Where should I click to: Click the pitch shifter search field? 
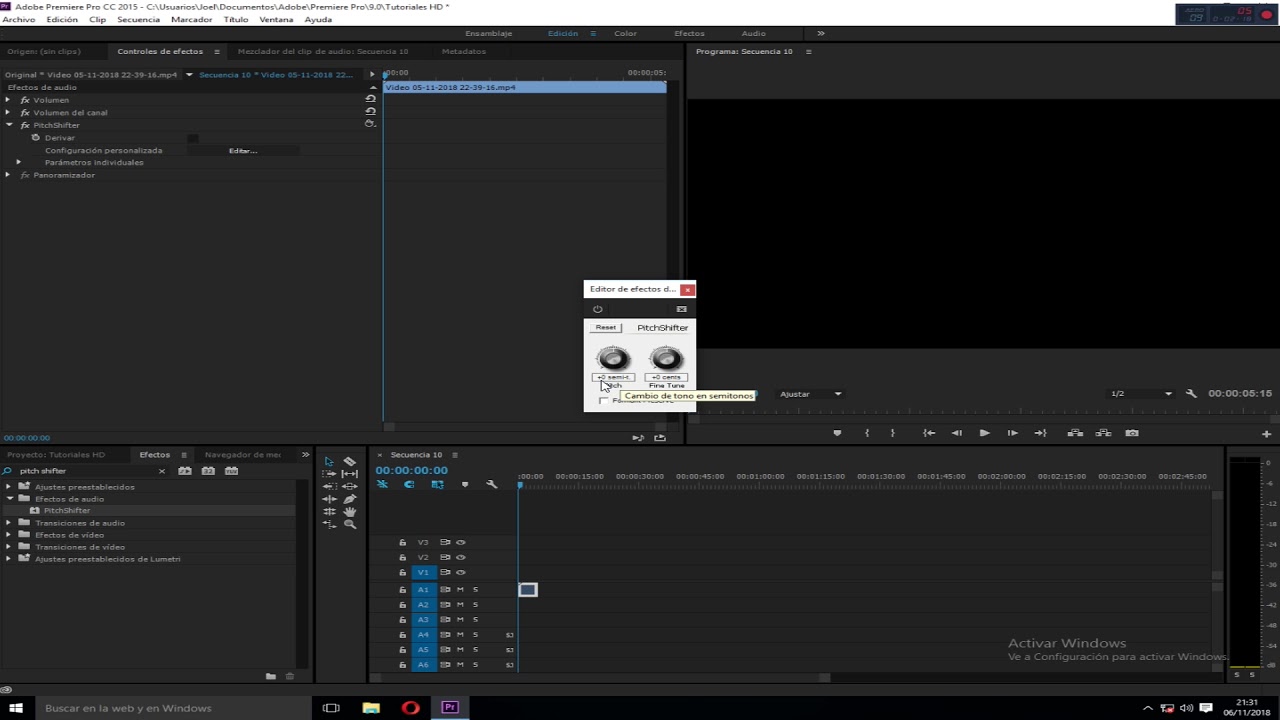(86, 471)
